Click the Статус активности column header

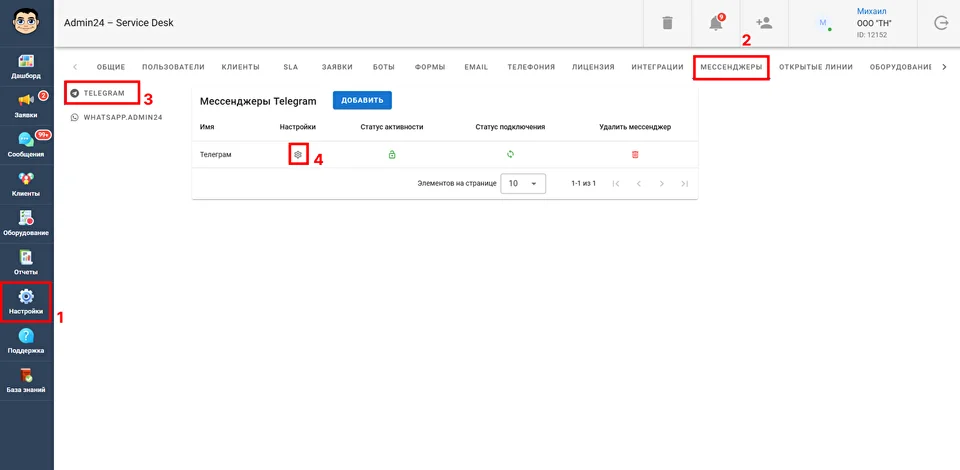392,127
